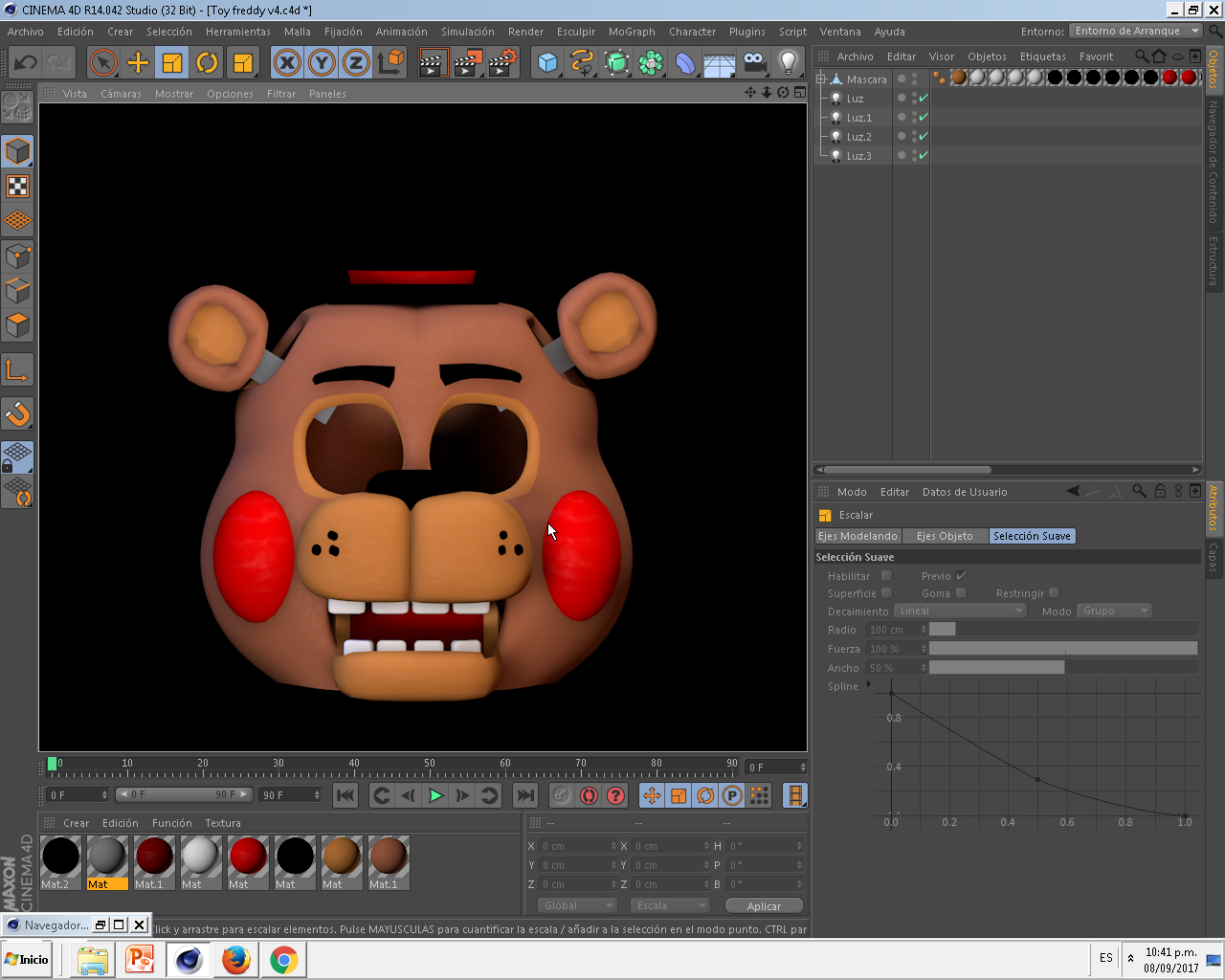Open the Decaimiento Lineal dropdown
This screenshot has height=980, width=1225.
960,611
